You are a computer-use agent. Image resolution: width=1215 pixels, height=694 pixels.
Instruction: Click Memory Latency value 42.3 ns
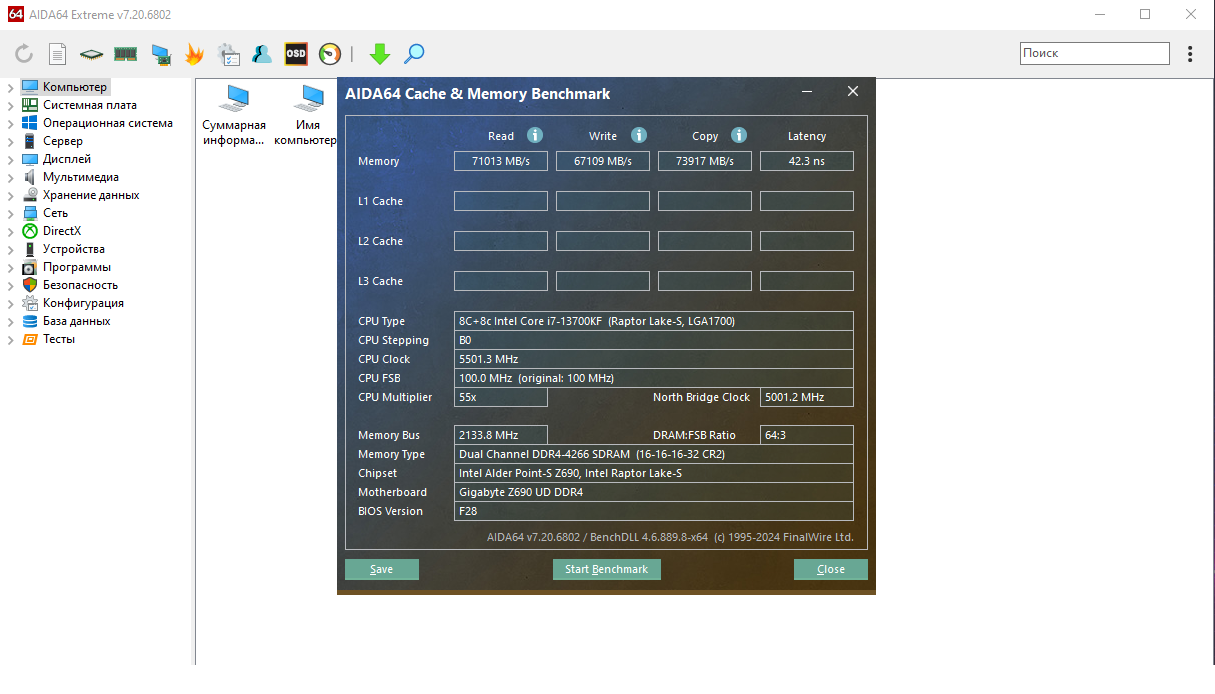pos(807,161)
